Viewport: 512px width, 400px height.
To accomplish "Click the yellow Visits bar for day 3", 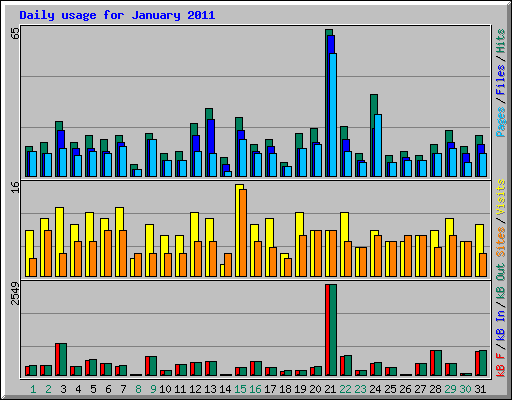I will coord(58,242).
